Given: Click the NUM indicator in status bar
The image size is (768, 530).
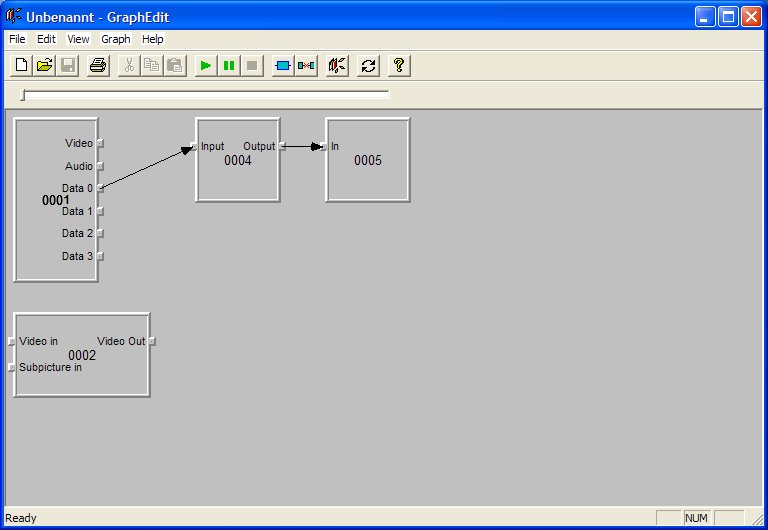Looking at the screenshot, I should [x=696, y=518].
